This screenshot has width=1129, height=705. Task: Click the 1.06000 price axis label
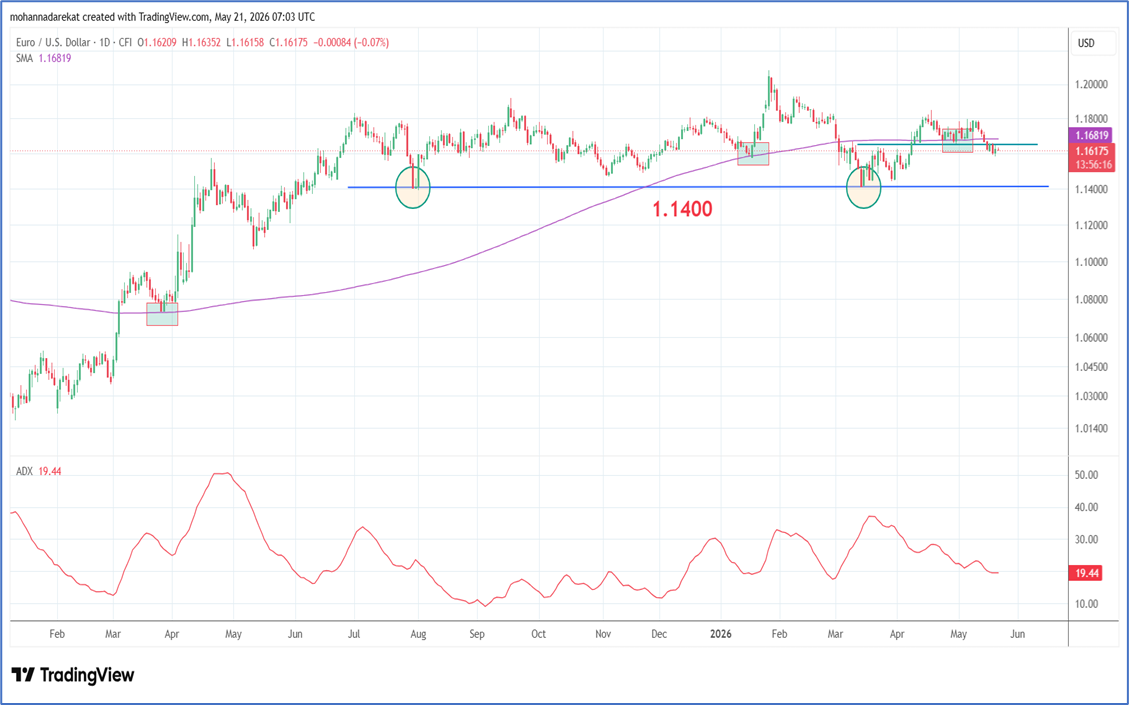pos(1091,337)
